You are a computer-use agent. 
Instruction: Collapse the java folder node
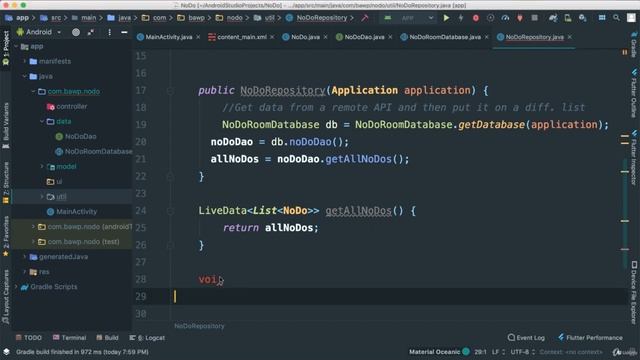pos(24,76)
